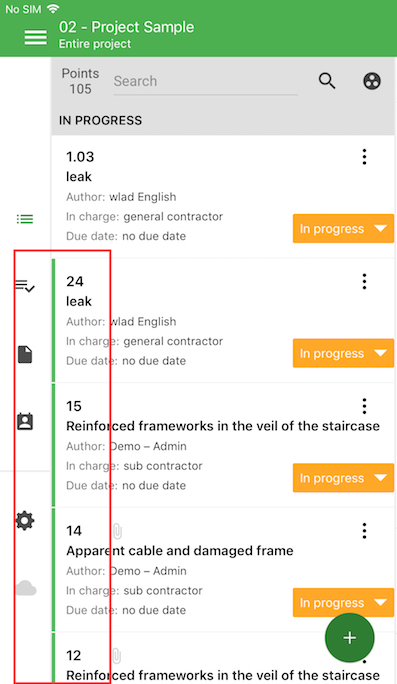
Task: Open the checklist sidebar icon
Action: 25,286
